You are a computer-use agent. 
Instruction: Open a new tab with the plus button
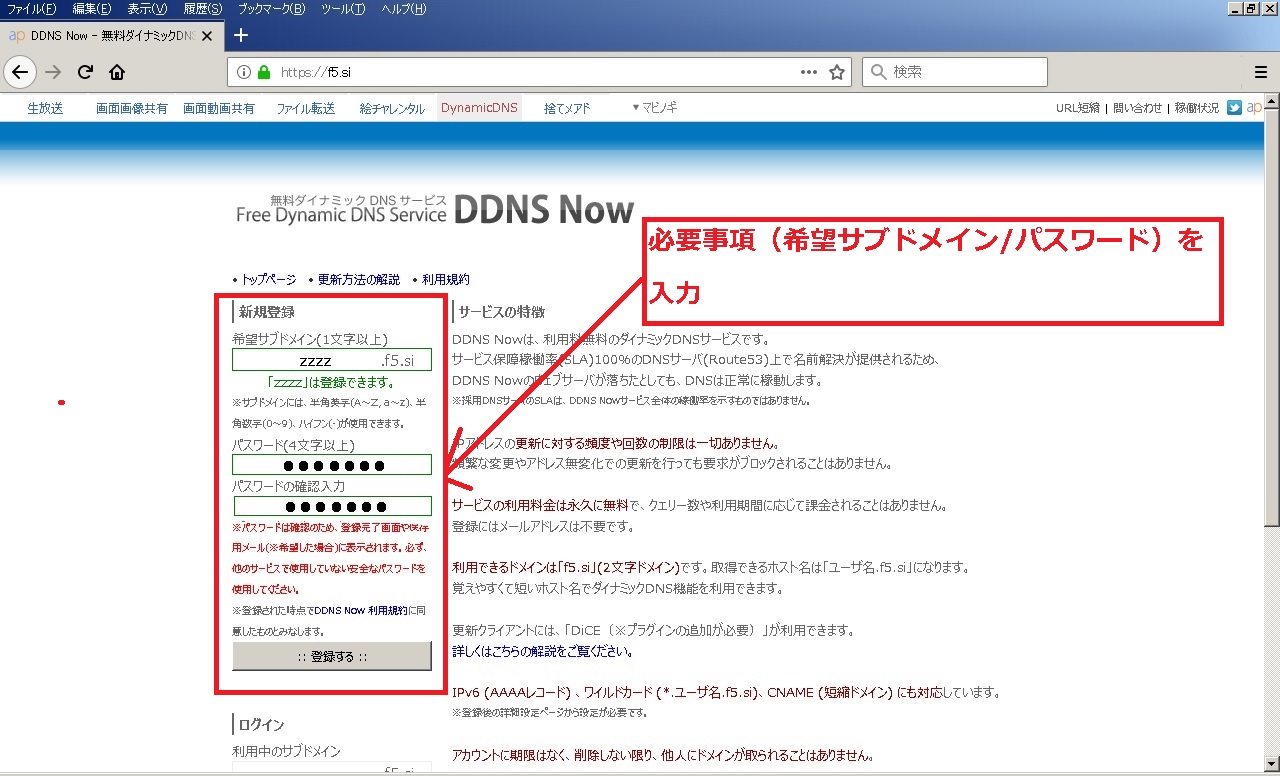tap(240, 35)
